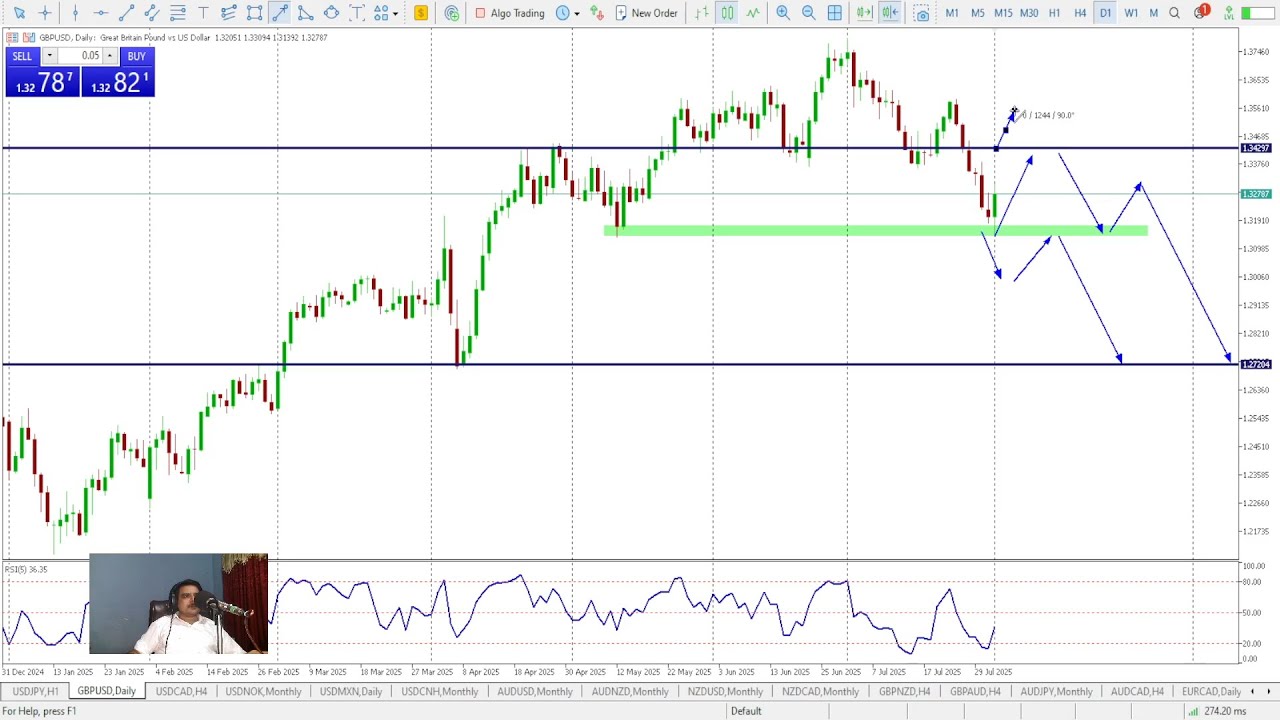
Task: Open the search magnifier icon
Action: pyautogui.click(x=1175, y=13)
